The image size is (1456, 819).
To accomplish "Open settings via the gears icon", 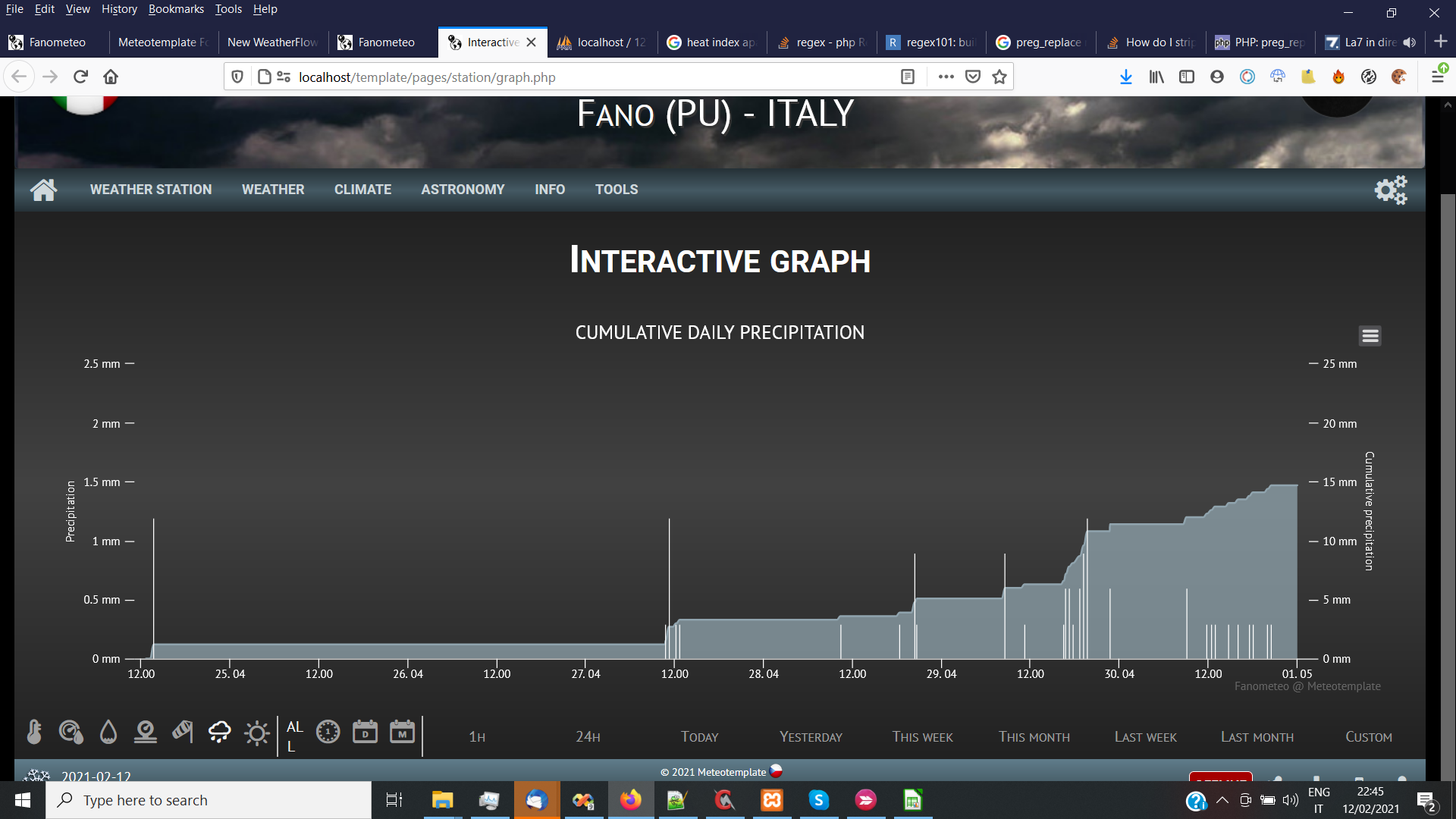I will click(1391, 190).
